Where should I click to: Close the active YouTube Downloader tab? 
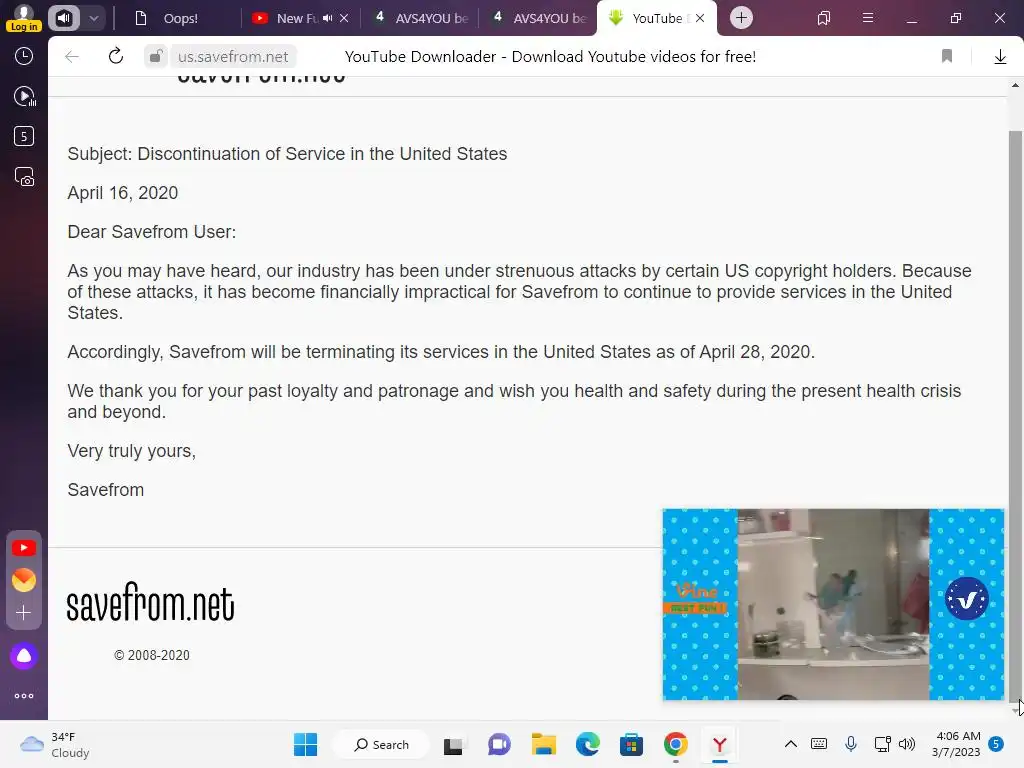[x=700, y=18]
